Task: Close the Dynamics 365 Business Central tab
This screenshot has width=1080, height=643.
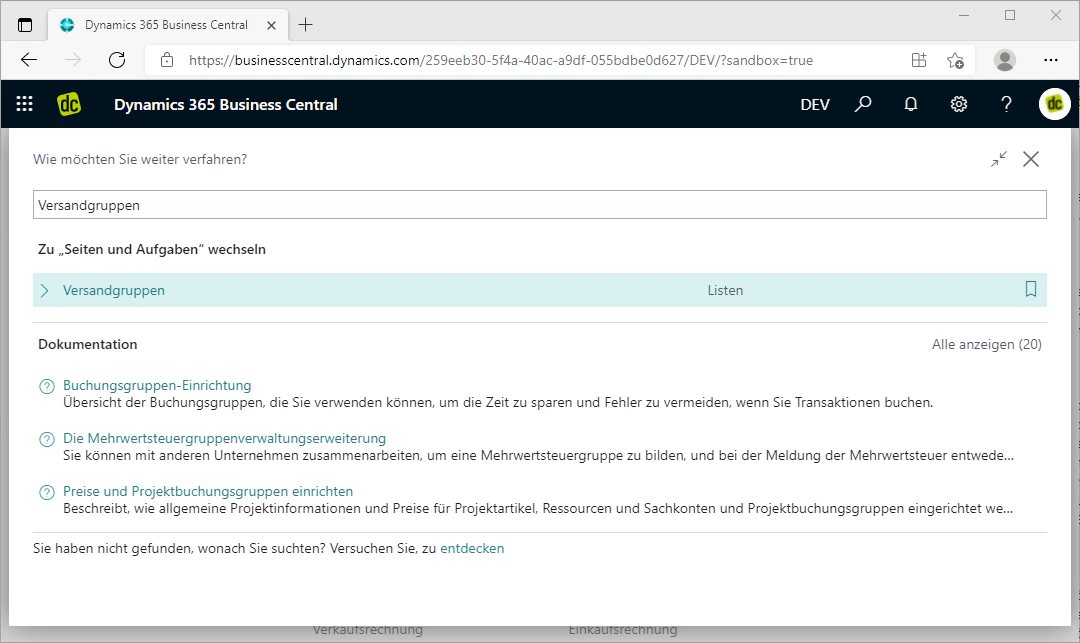Action: [271, 25]
